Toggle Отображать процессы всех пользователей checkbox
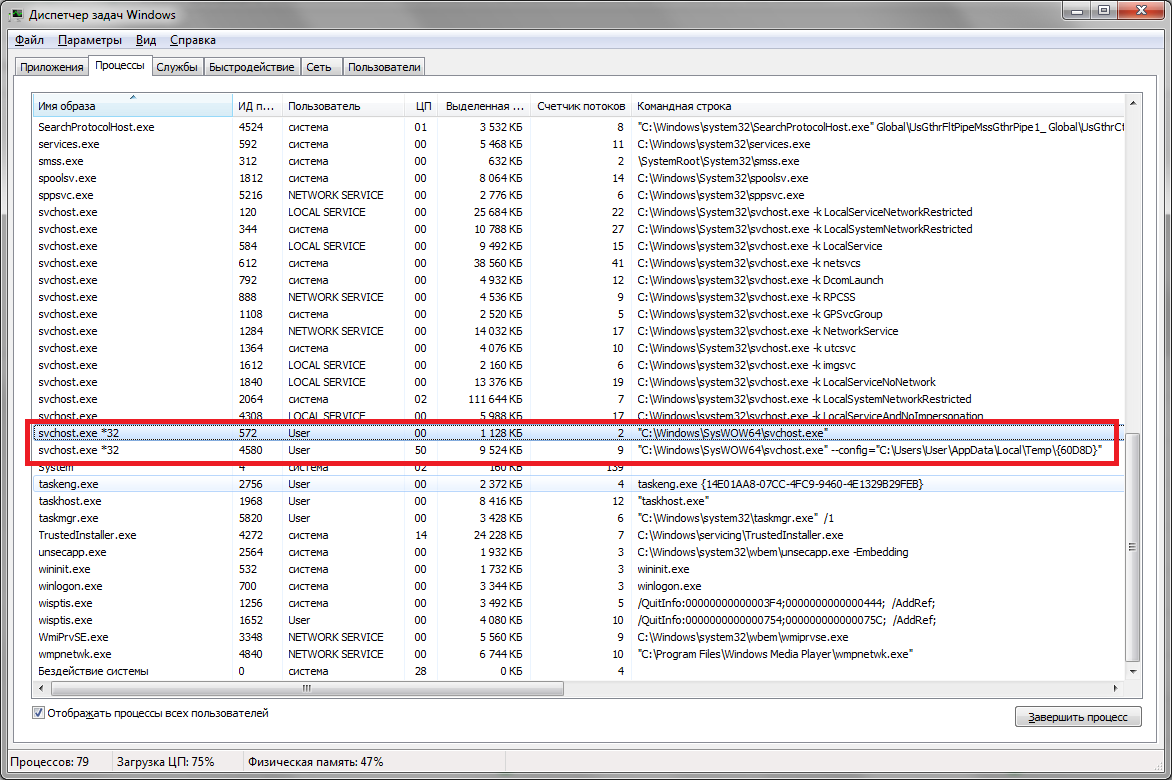Image resolution: width=1172 pixels, height=780 pixels. pos(39,714)
